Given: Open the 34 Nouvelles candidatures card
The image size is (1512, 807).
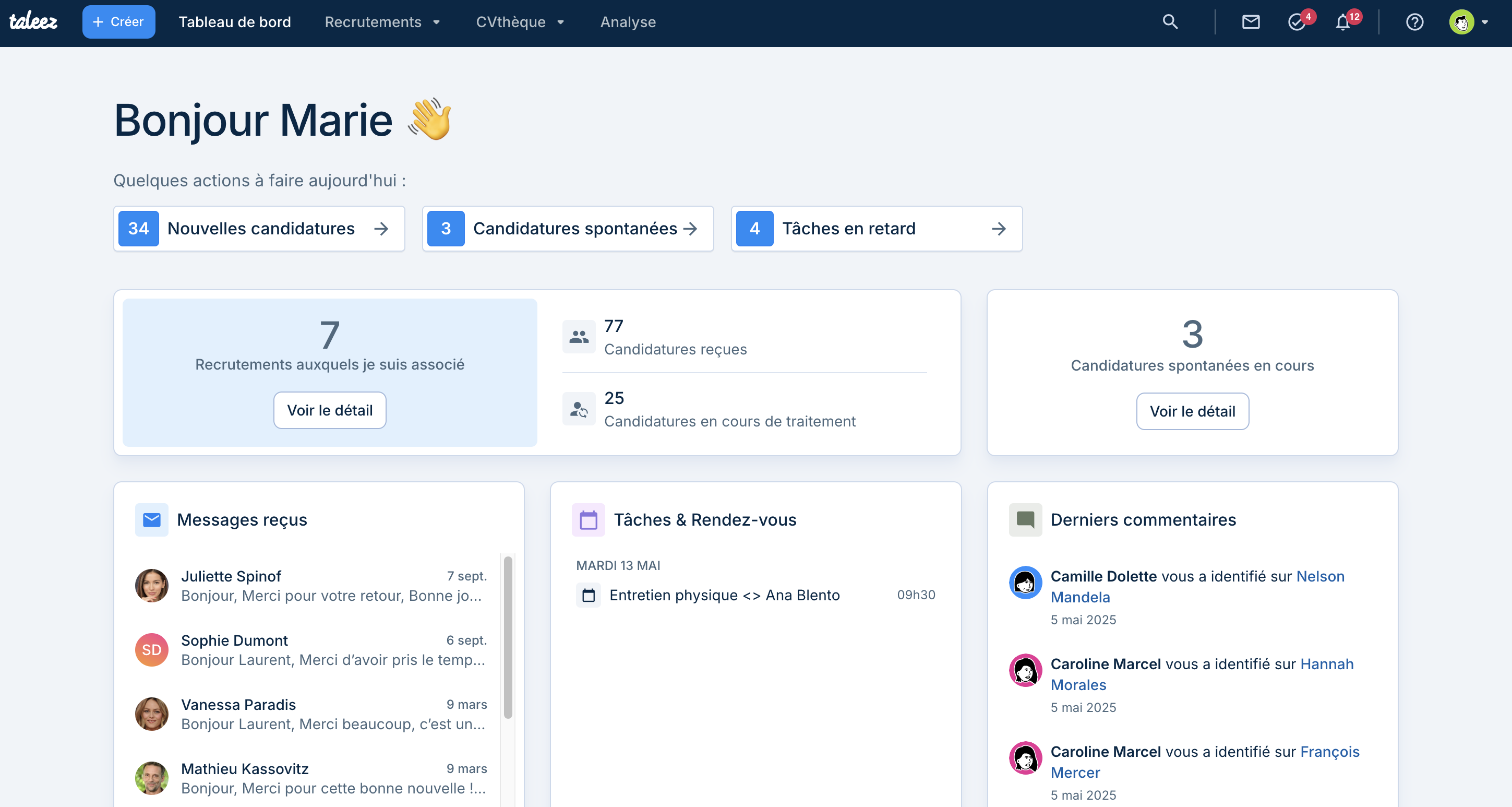Looking at the screenshot, I should pos(259,229).
